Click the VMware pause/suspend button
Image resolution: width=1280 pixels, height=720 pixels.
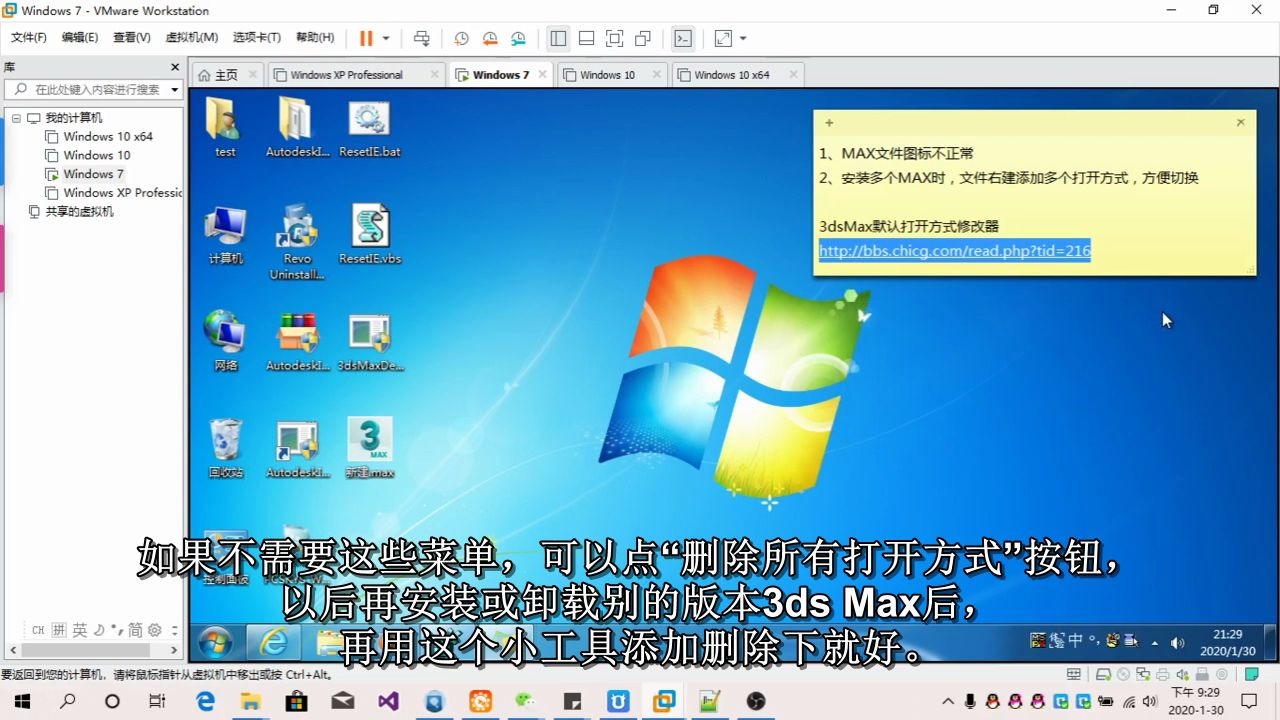pyautogui.click(x=366, y=38)
